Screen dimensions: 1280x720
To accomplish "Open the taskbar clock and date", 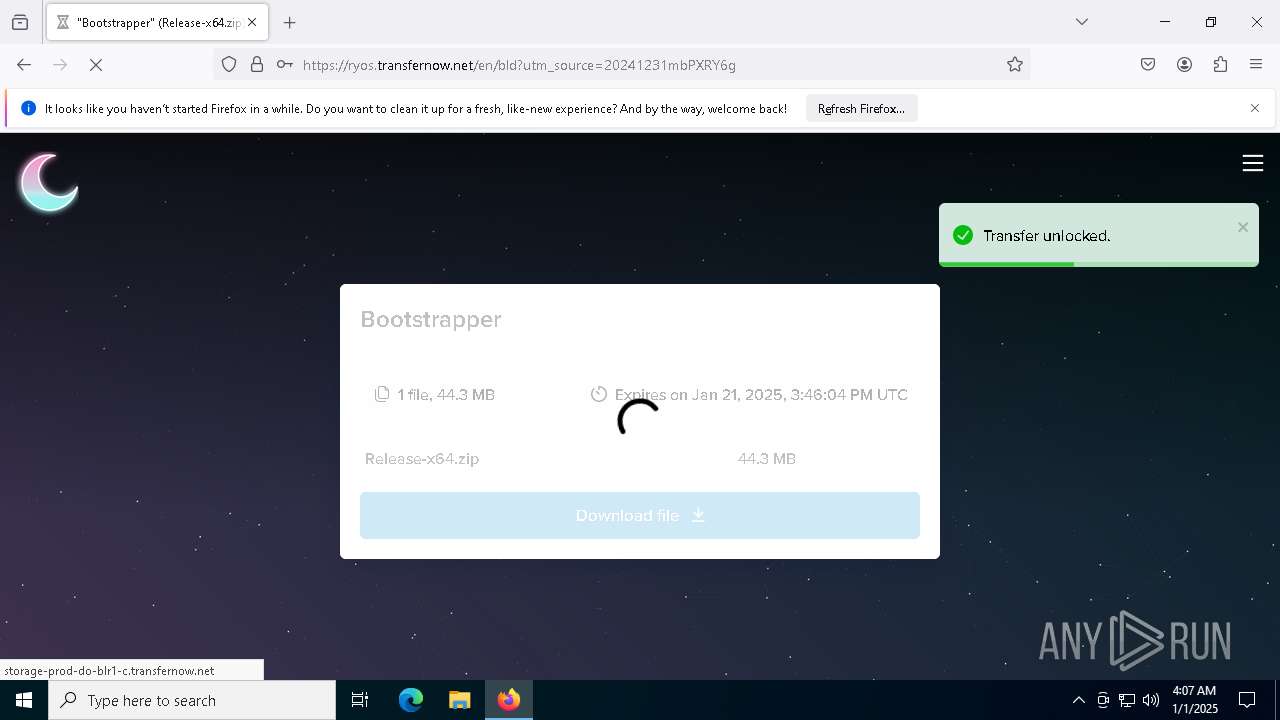I will coord(1194,700).
